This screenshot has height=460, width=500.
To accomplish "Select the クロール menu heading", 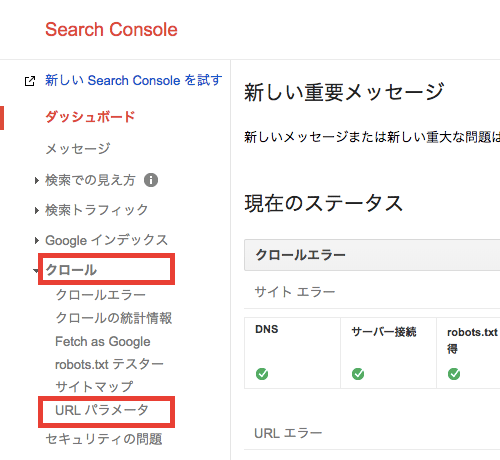I will 71,270.
